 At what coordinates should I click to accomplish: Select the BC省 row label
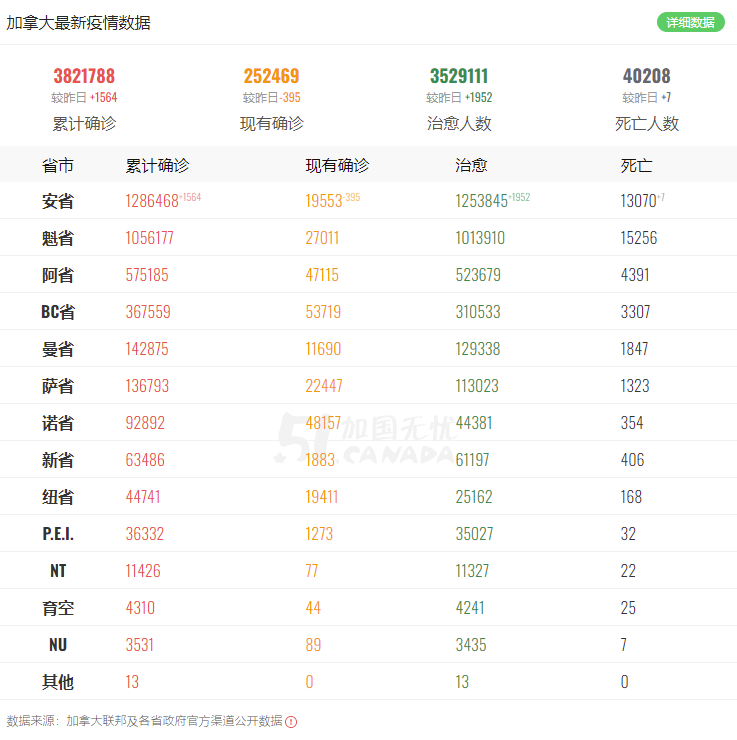tap(58, 312)
